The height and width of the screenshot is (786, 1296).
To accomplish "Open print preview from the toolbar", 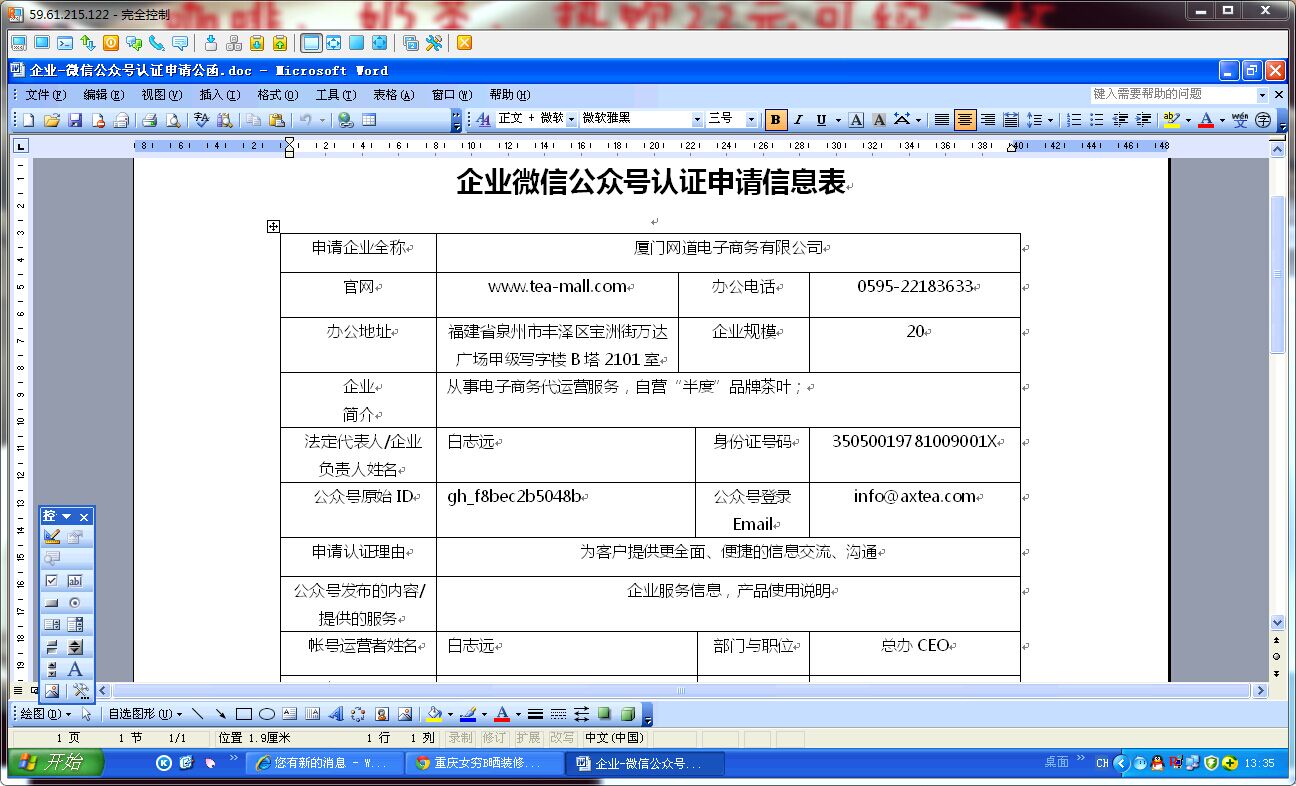I will pyautogui.click(x=173, y=120).
